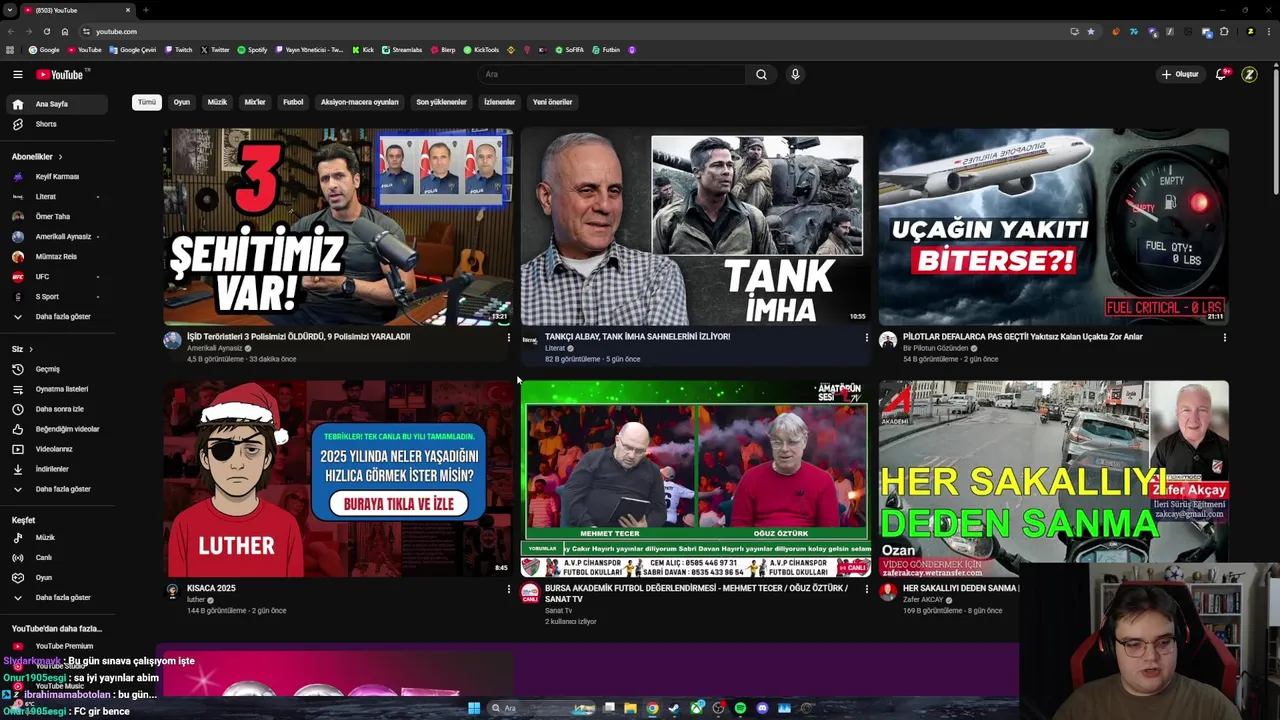Click the Bir Pilotun Gözünden channel avatar

click(888, 340)
